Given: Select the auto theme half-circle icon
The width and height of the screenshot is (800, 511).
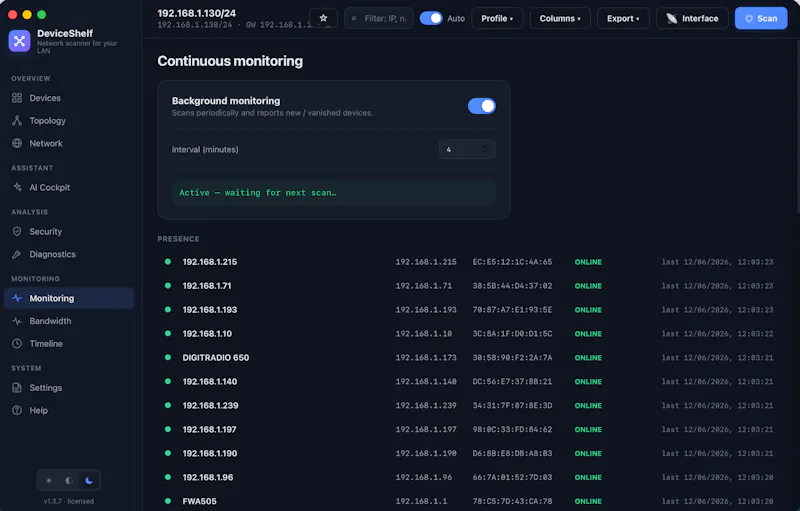Looking at the screenshot, I should click(x=69, y=480).
